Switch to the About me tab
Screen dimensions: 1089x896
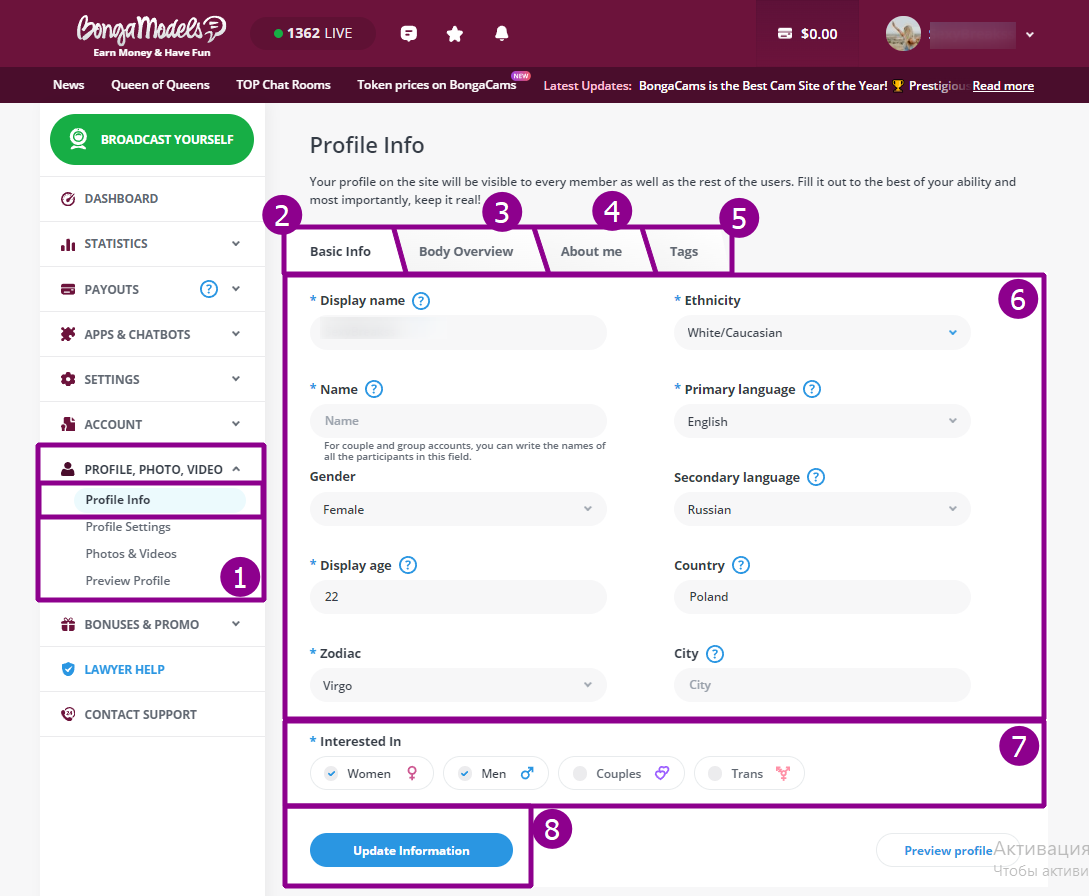click(x=591, y=251)
